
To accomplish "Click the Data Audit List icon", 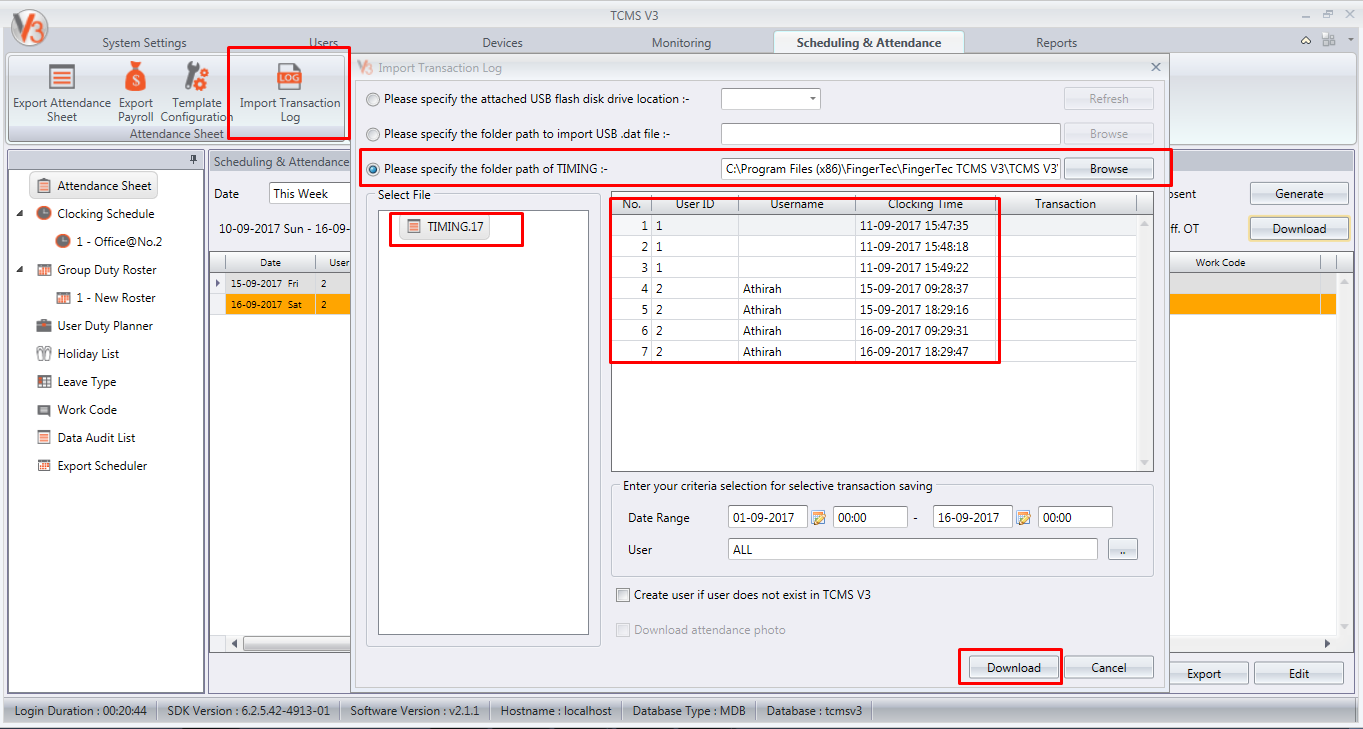I will tap(44, 438).
